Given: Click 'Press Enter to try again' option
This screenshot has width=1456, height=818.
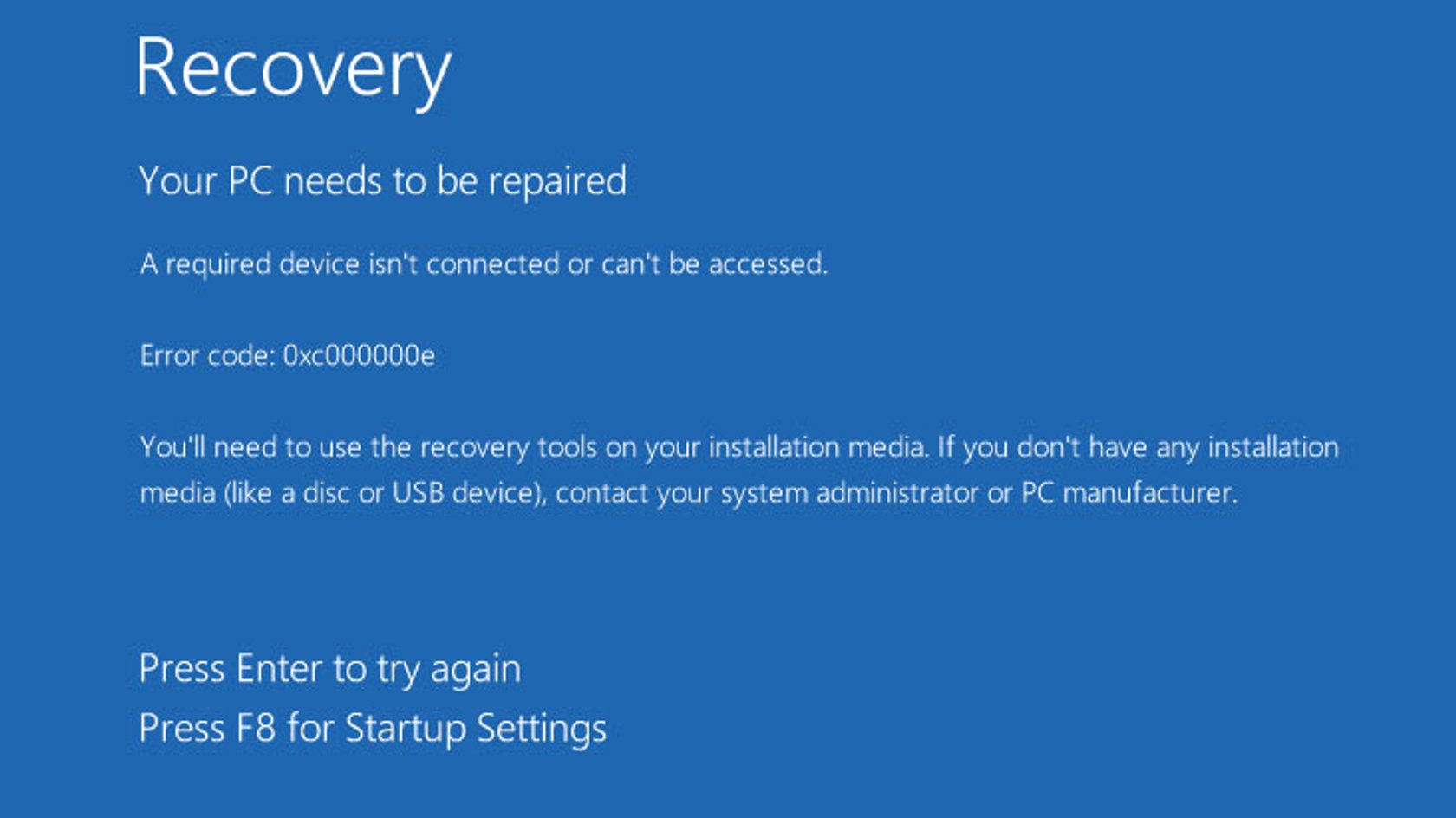Looking at the screenshot, I should [329, 670].
